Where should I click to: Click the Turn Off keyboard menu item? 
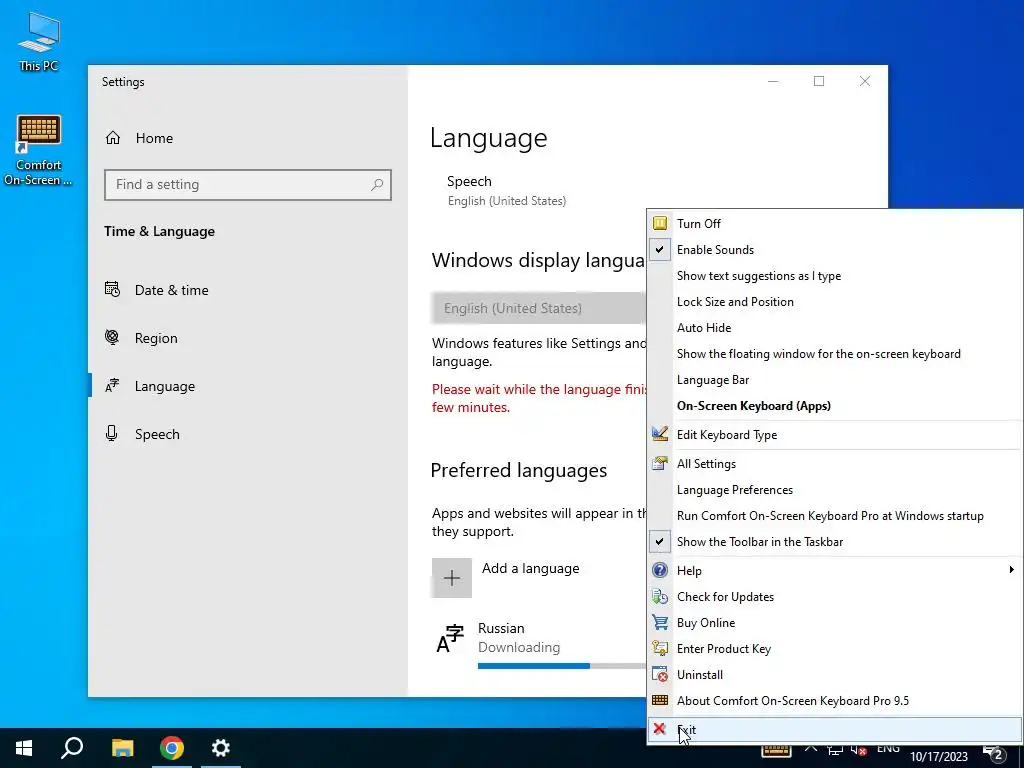tap(835, 223)
